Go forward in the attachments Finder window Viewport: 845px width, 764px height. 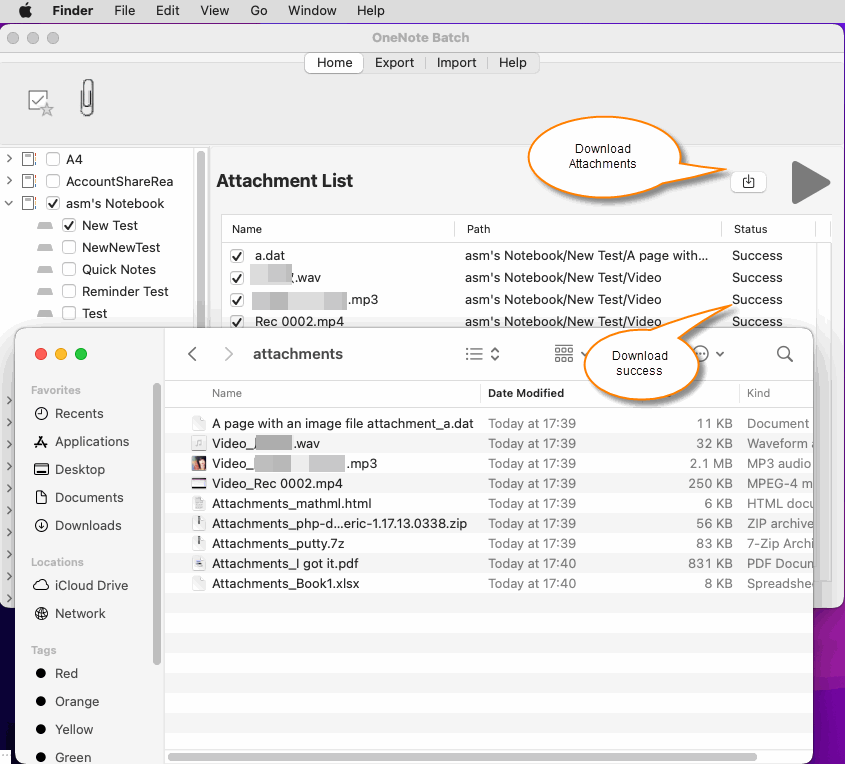pos(228,354)
